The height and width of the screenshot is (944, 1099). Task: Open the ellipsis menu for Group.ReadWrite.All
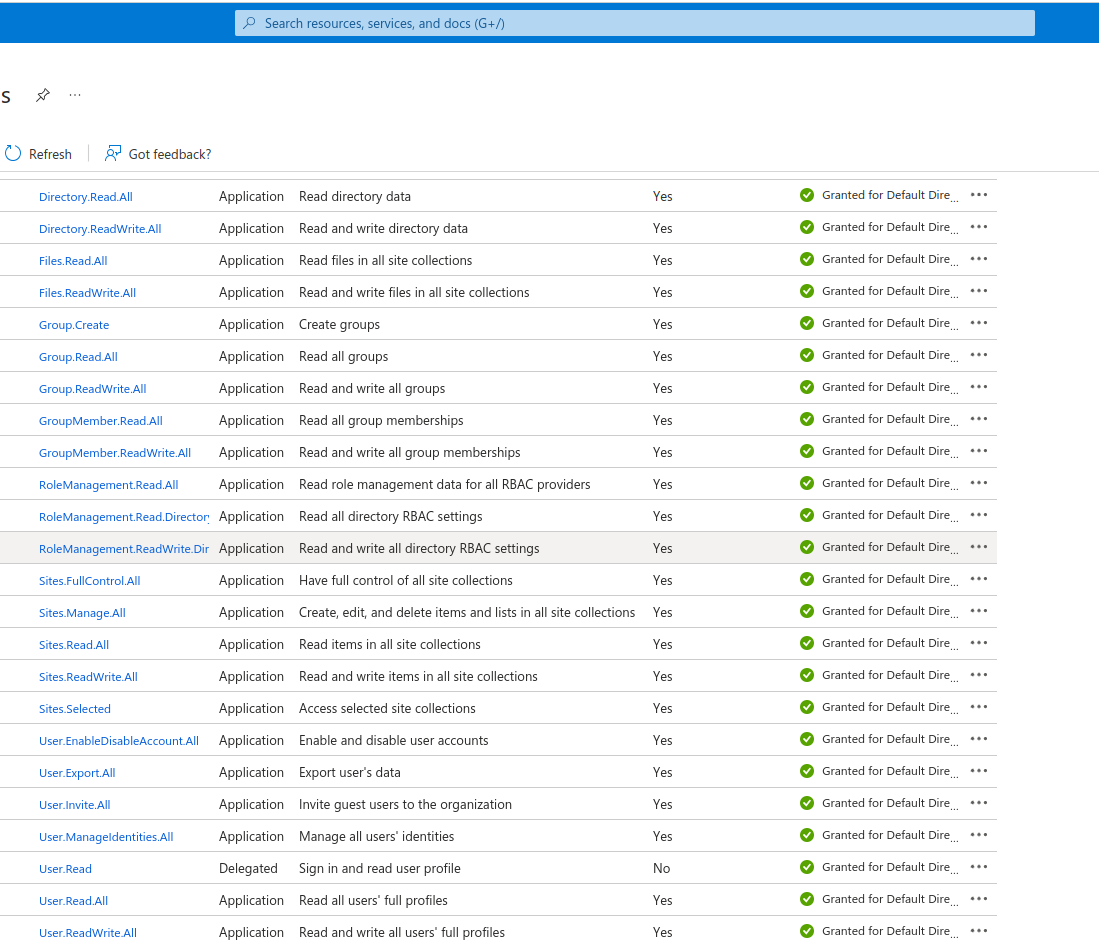point(979,387)
